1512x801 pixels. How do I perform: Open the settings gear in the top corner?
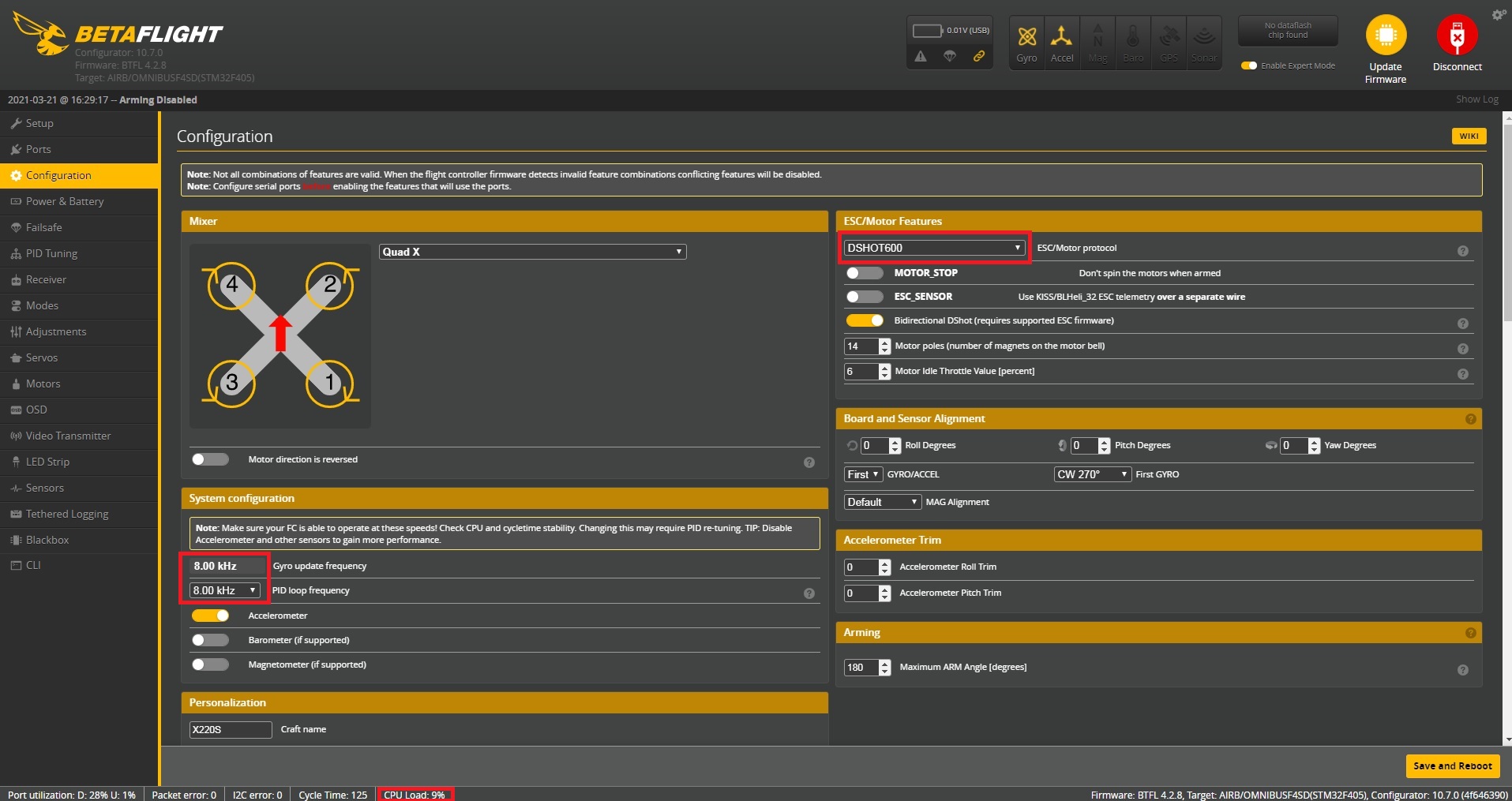(x=1499, y=15)
